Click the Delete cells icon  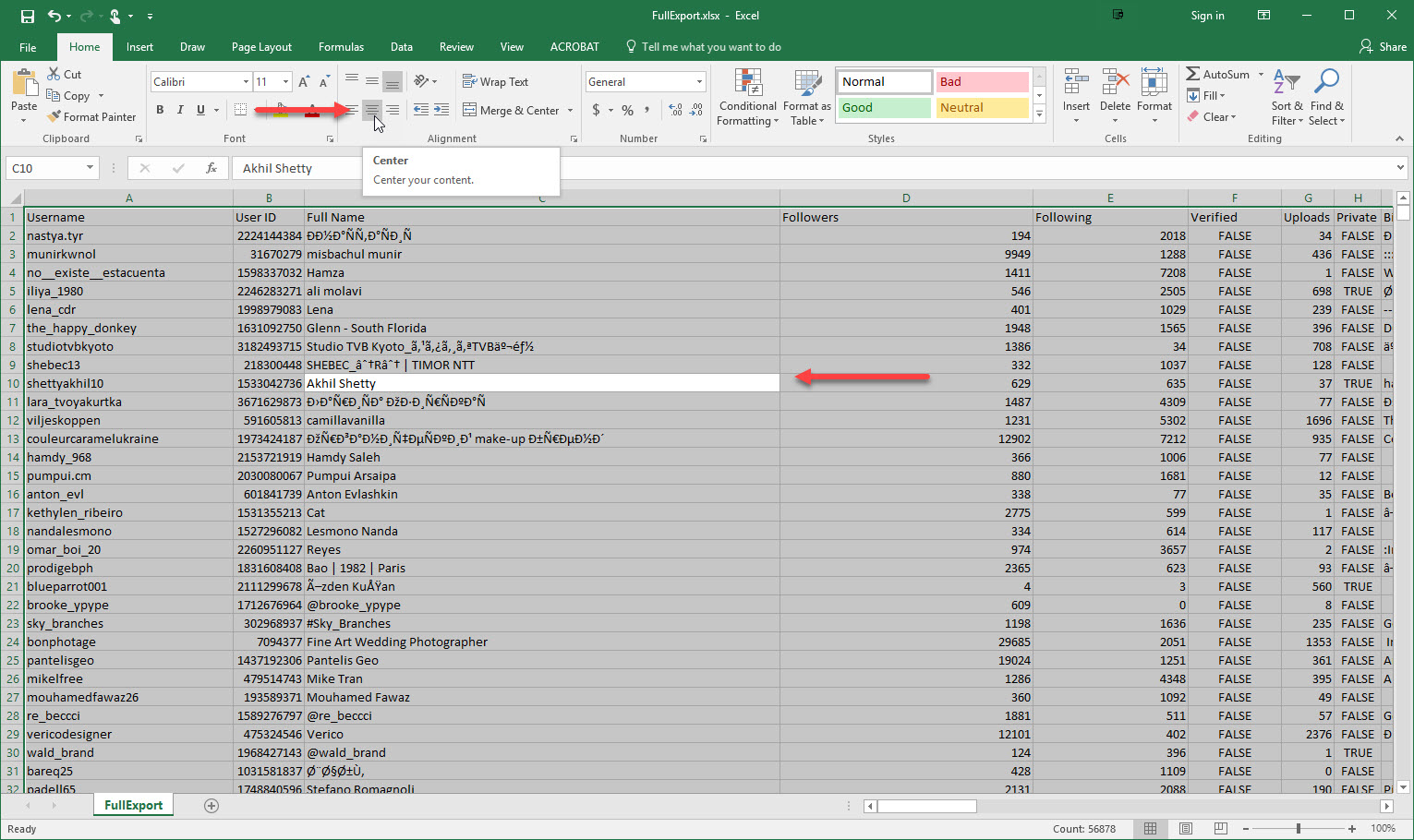click(x=1115, y=81)
